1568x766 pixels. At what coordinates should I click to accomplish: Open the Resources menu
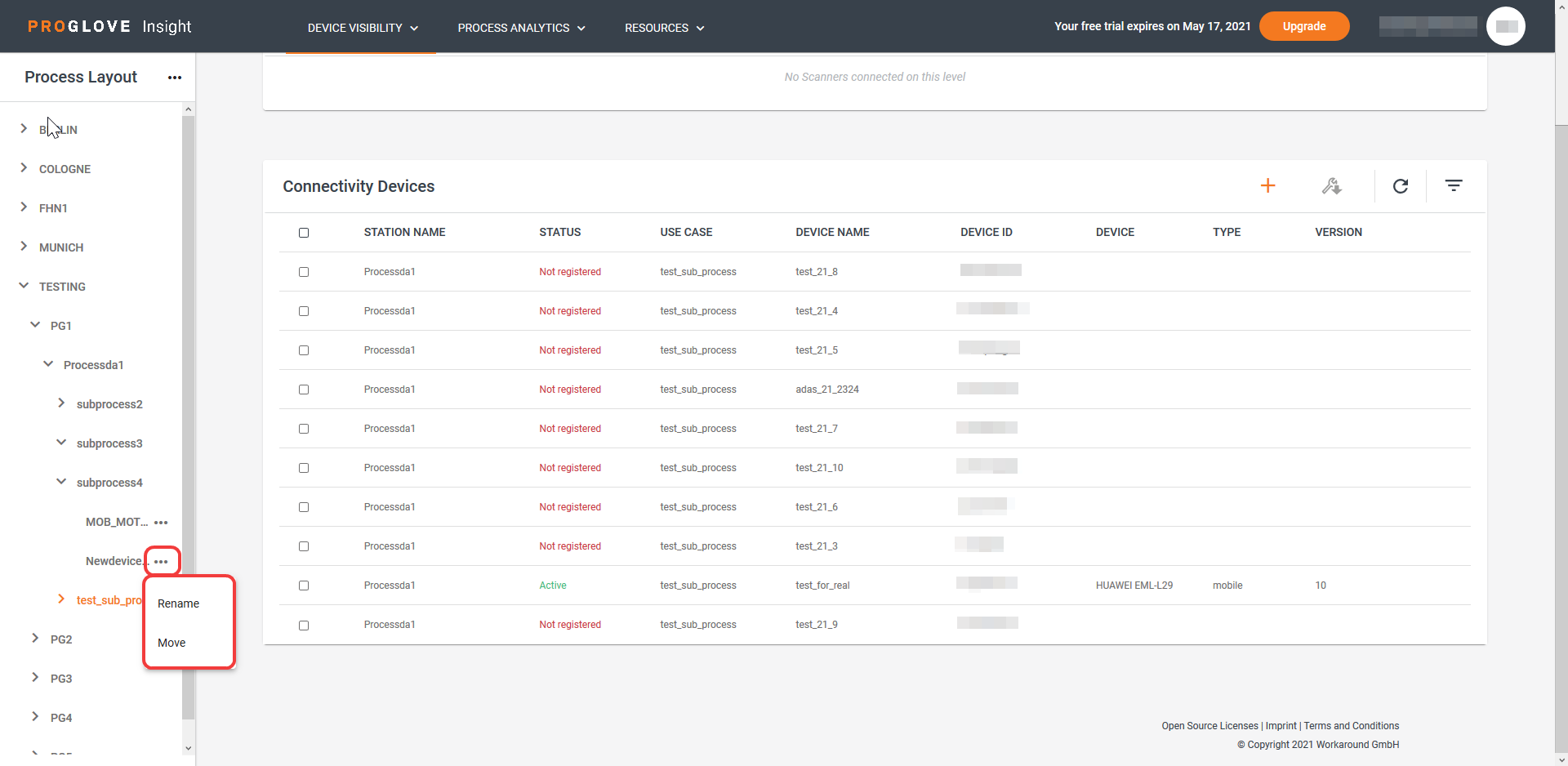[664, 28]
